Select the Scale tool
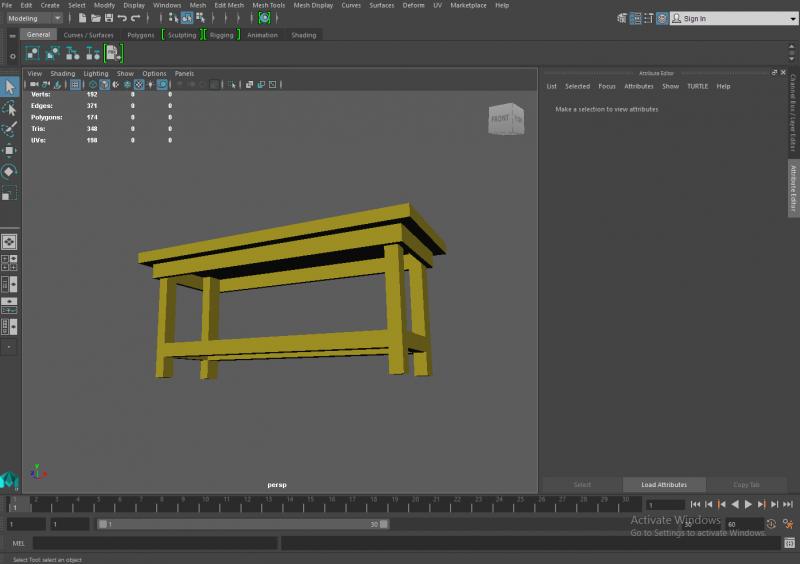The image size is (800, 564). (9, 192)
